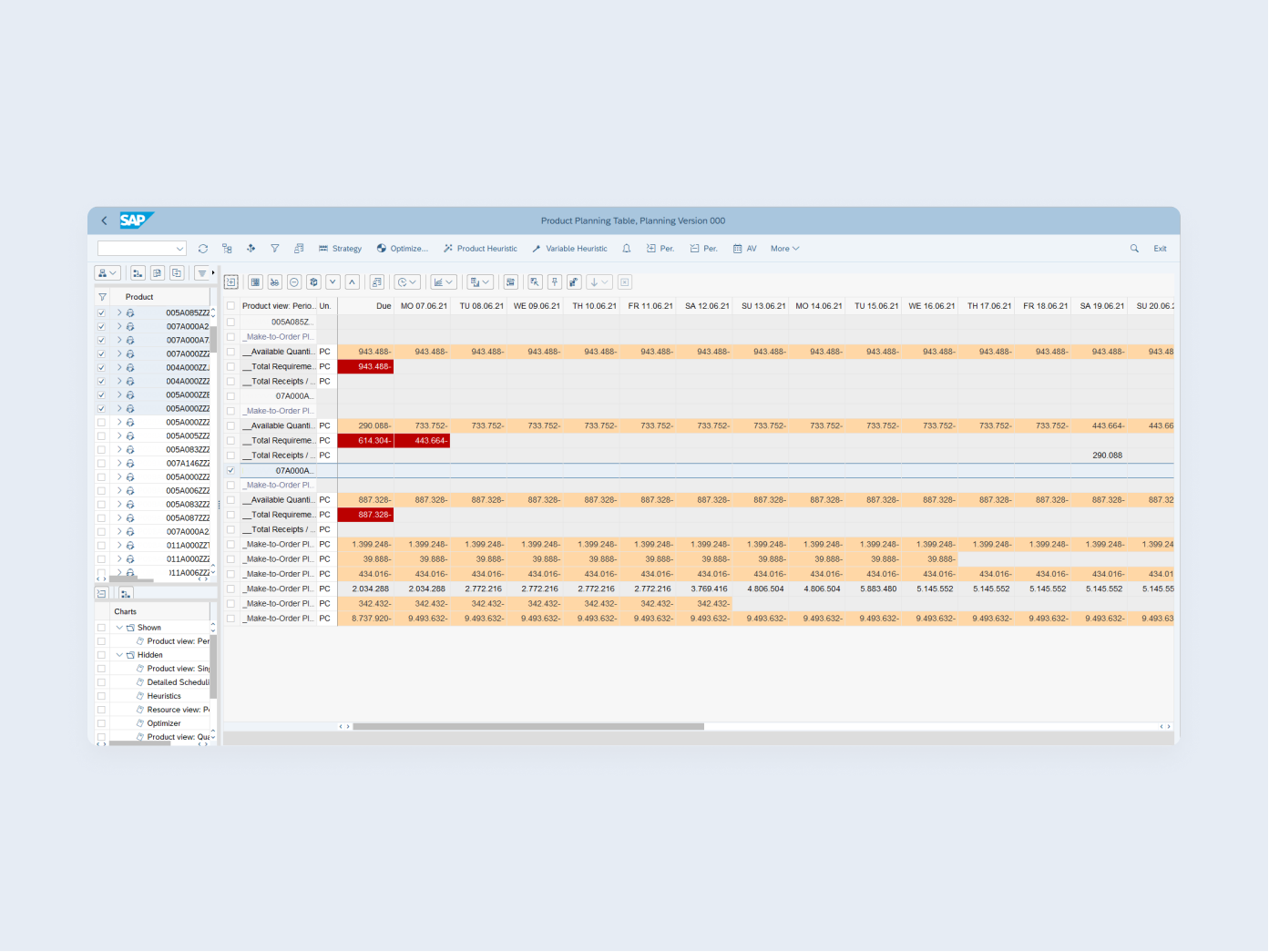Open the org-structure dropdown in product panel
Viewport: 1269px width, 952px height.
click(107, 273)
